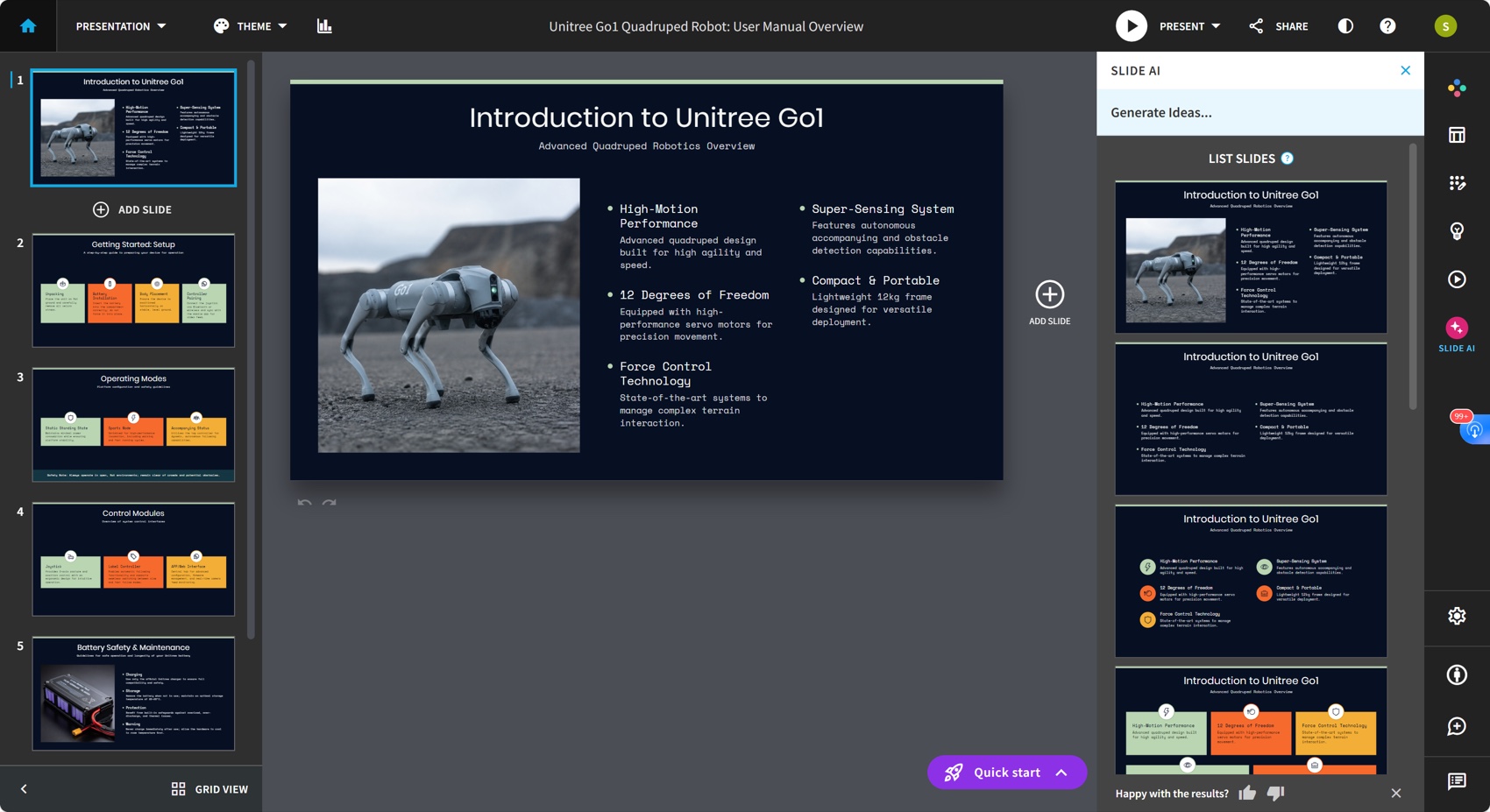
Task: Click the slide list panel scrollbar
Action: click(x=251, y=349)
